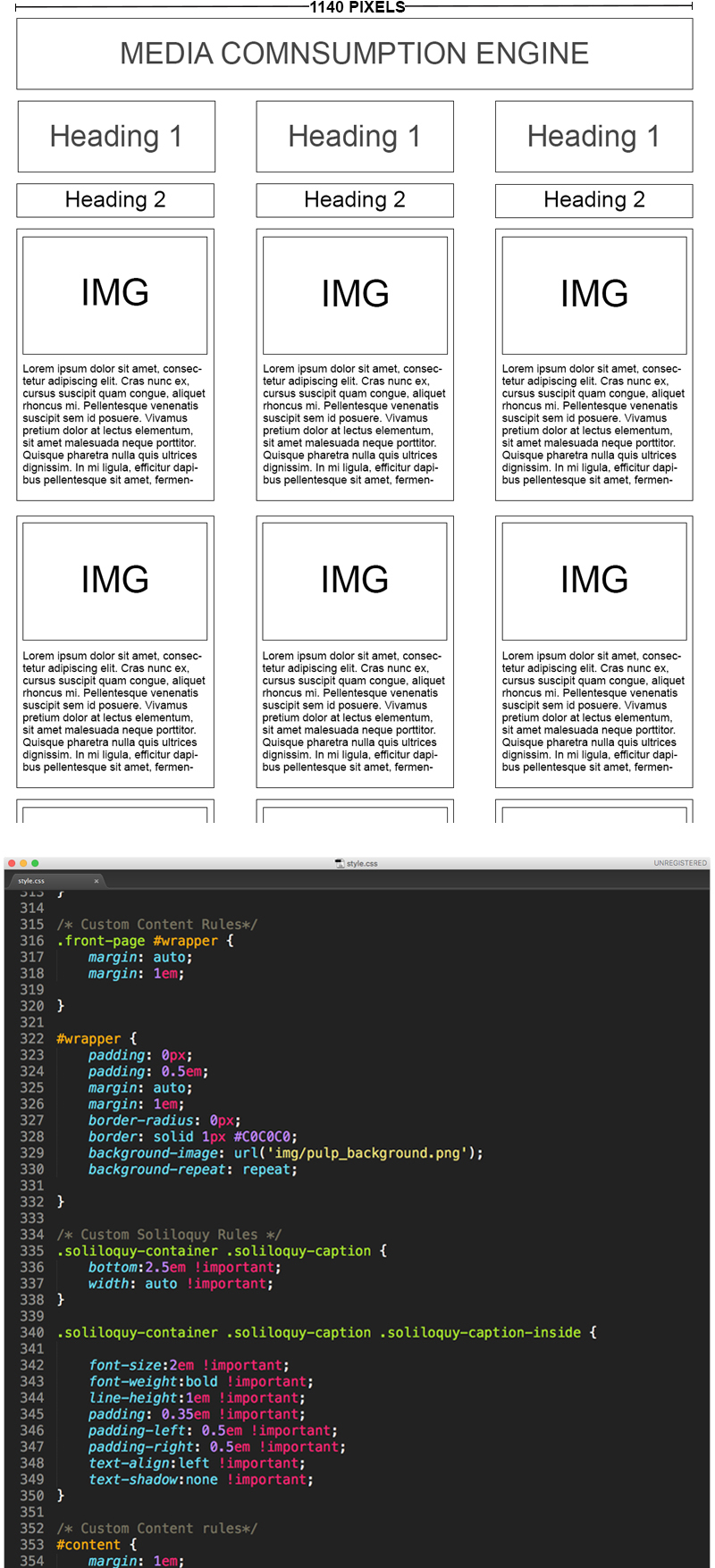Click the background-image url line
The image size is (715, 1568).
(286, 1153)
